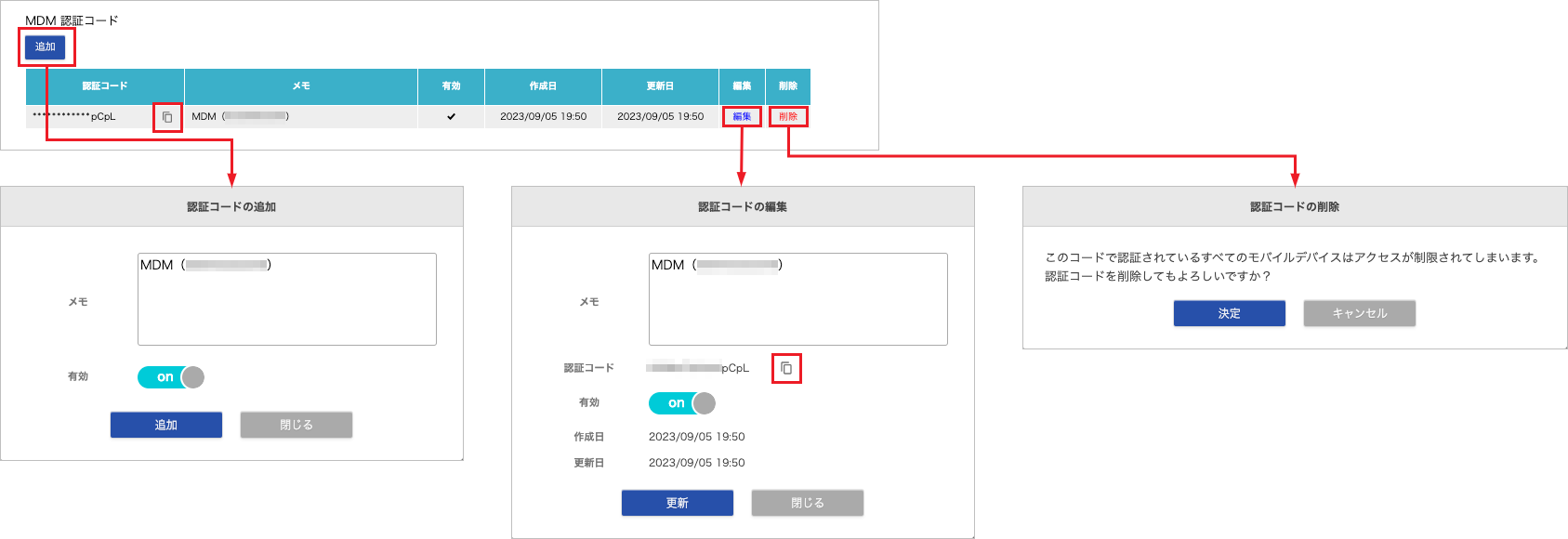Viewport: 1568px width, 539px height.
Task: Submit 追加 button in the add dialog
Action: pos(166,425)
